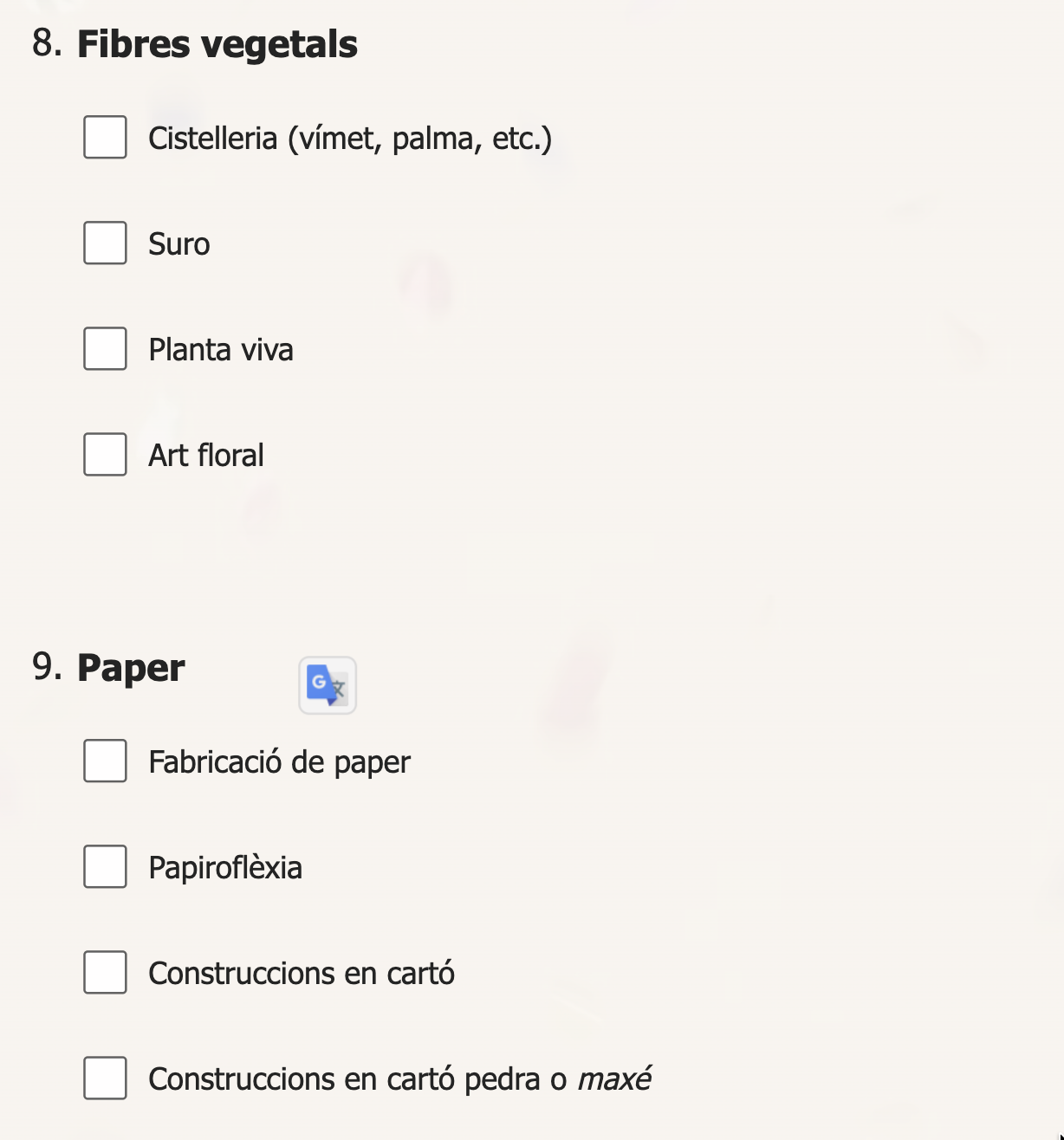Tick the Suro checkbox

[x=106, y=243]
